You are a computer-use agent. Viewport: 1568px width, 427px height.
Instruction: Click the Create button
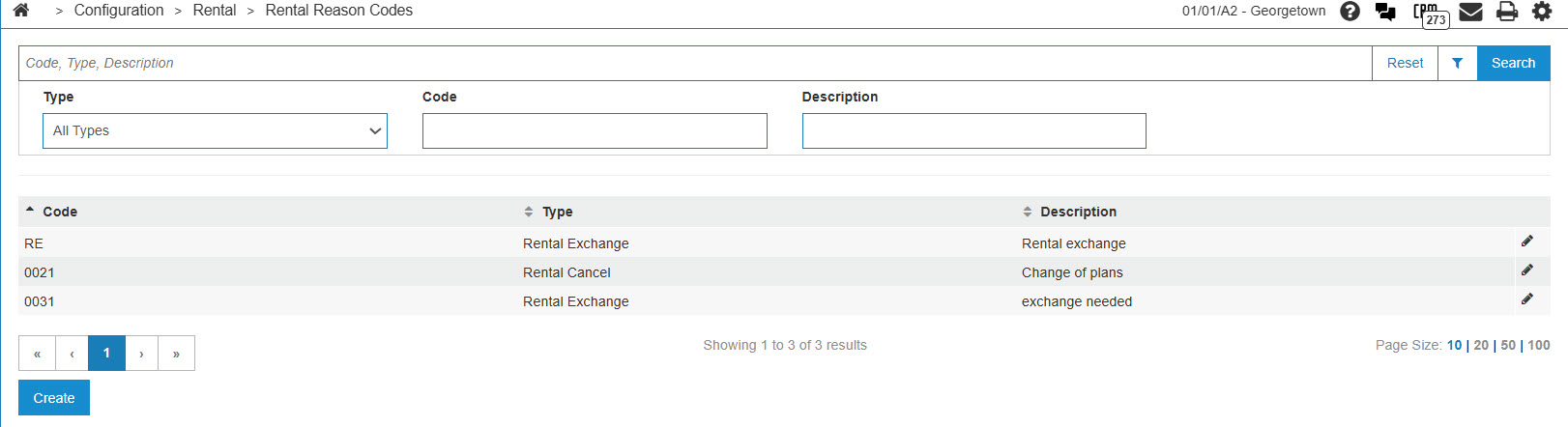[x=54, y=398]
